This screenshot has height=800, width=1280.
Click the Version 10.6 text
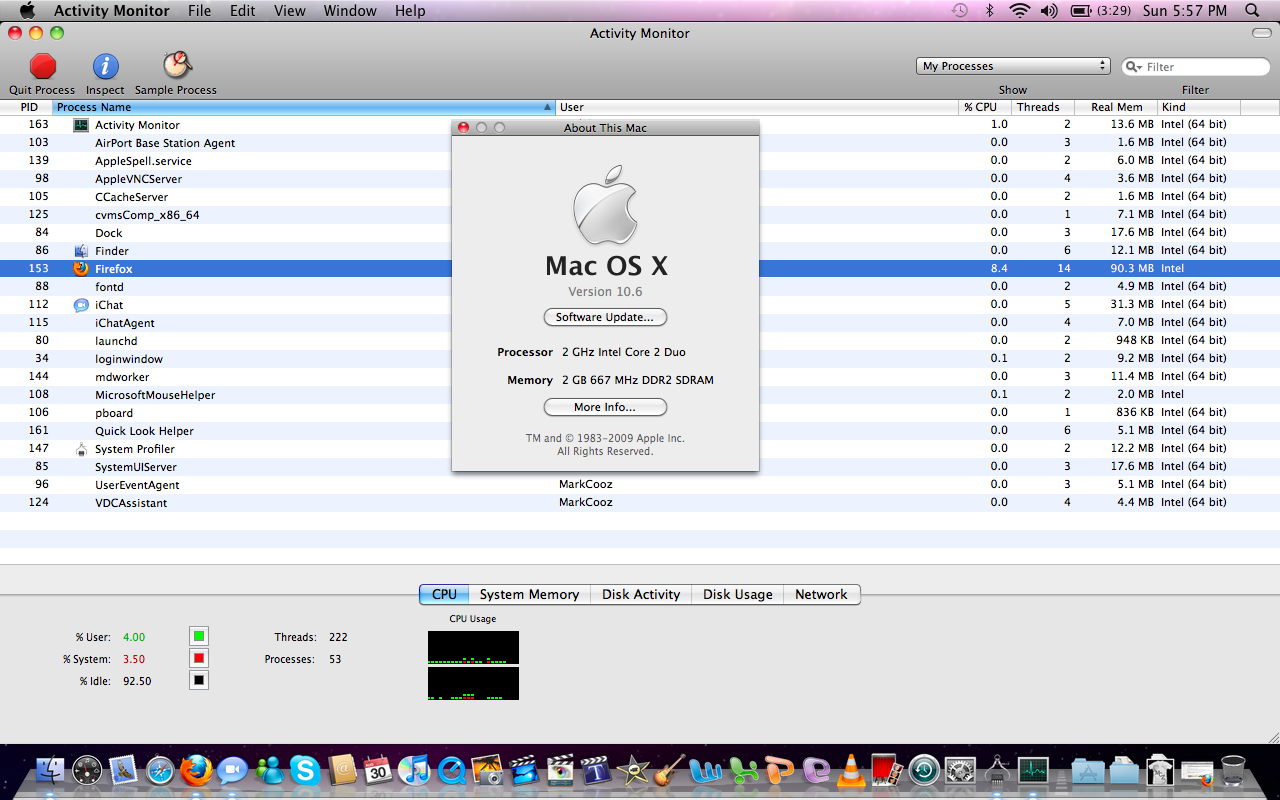(x=605, y=292)
